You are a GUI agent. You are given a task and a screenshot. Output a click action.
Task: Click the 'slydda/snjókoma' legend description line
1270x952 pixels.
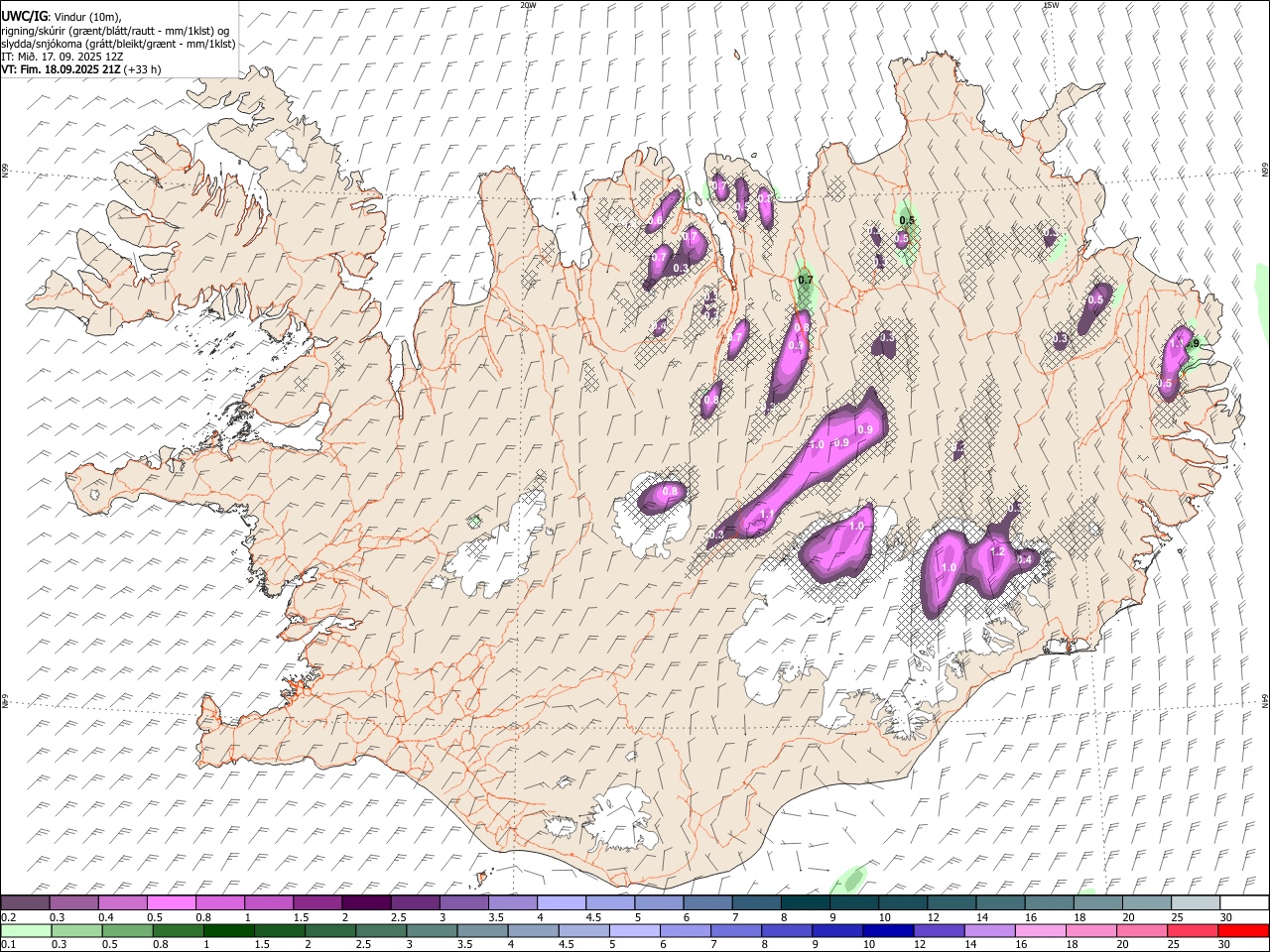click(118, 44)
